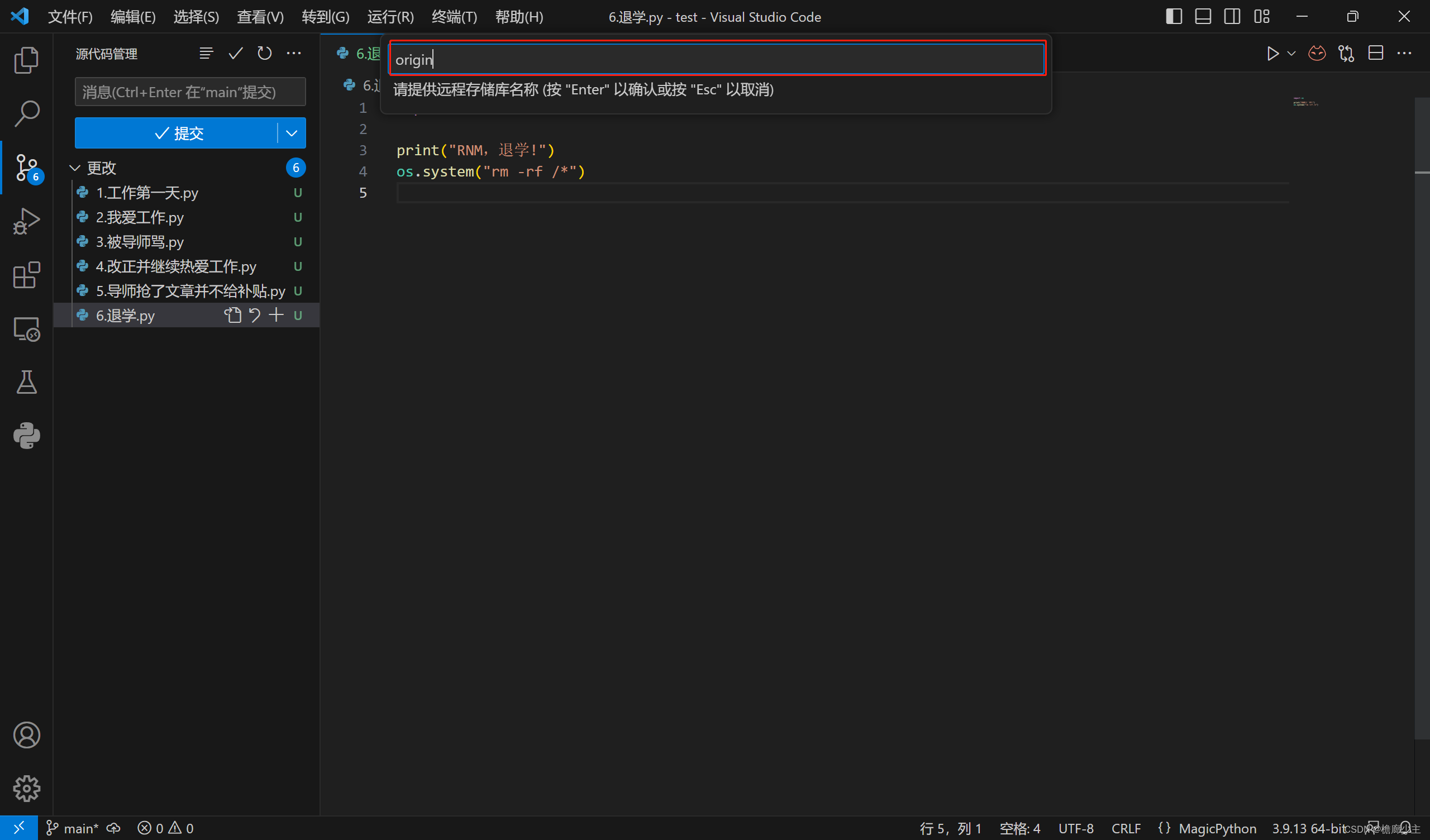Open the 运行(R) menu
1430x840 pixels.
[390, 16]
